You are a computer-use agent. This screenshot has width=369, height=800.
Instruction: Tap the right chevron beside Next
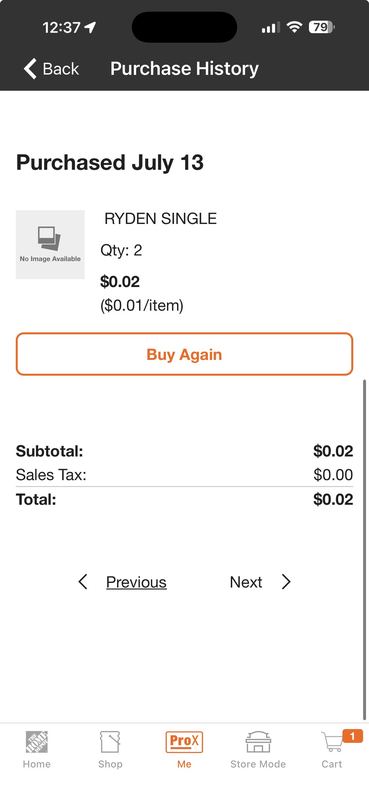click(286, 582)
